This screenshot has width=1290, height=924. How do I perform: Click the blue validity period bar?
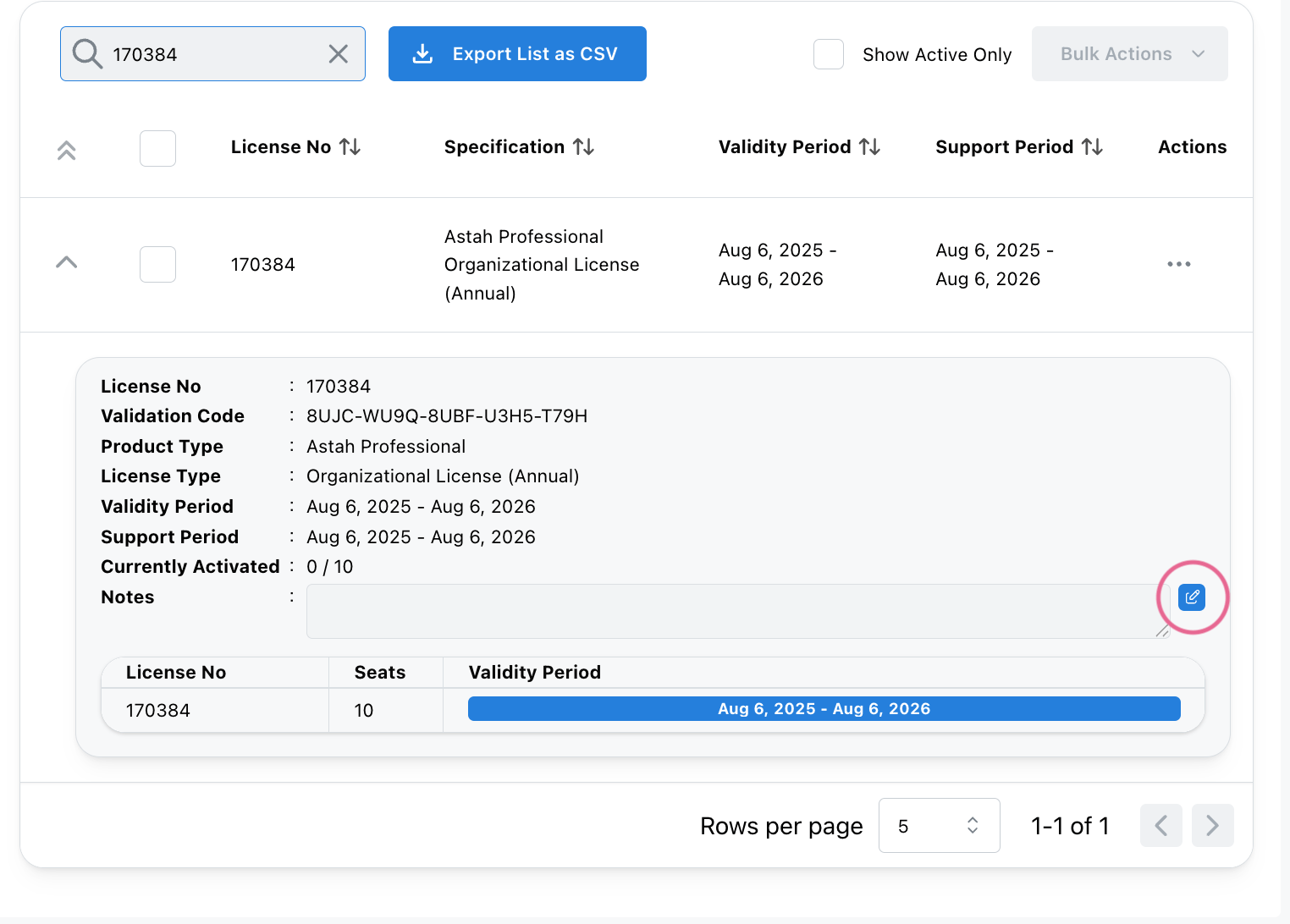tap(824, 709)
